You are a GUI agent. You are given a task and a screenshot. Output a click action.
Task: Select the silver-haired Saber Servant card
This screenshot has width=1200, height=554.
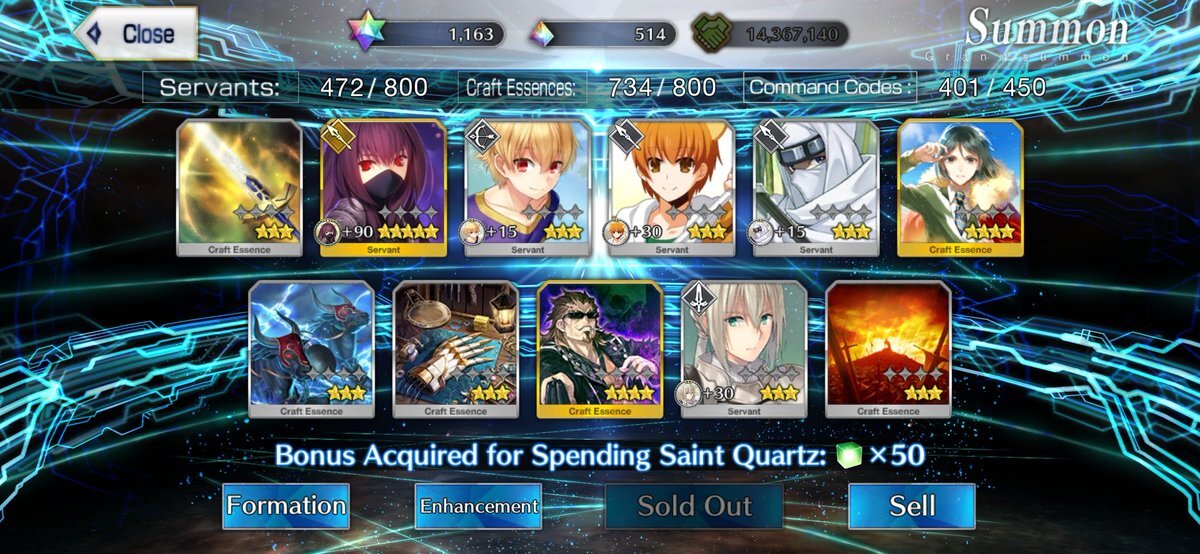tap(743, 348)
